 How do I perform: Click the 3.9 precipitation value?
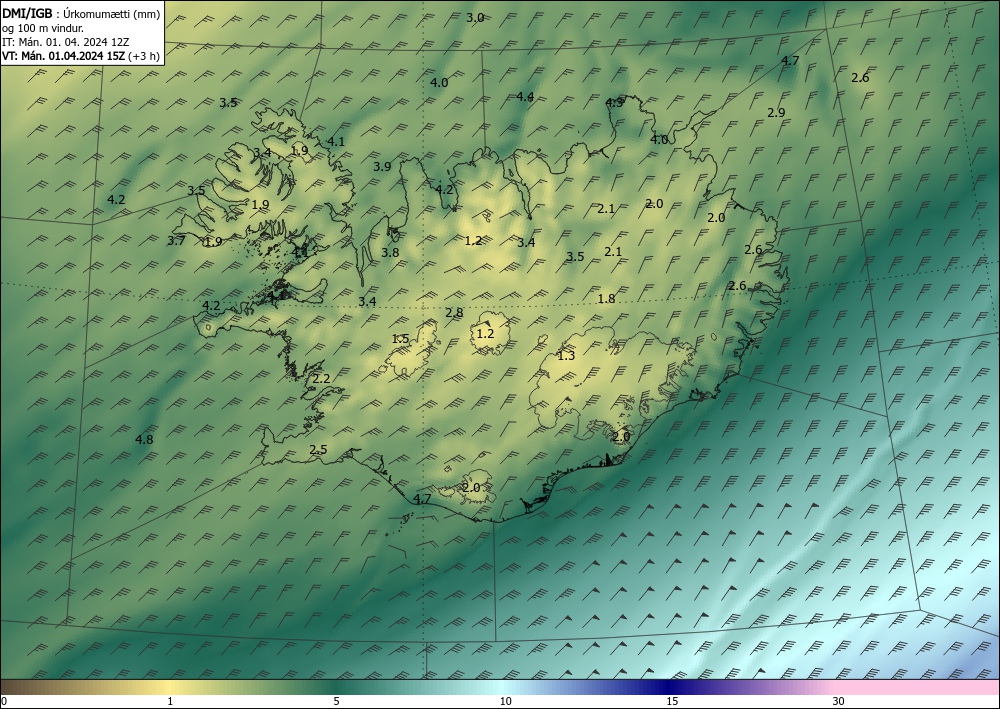(x=382, y=167)
